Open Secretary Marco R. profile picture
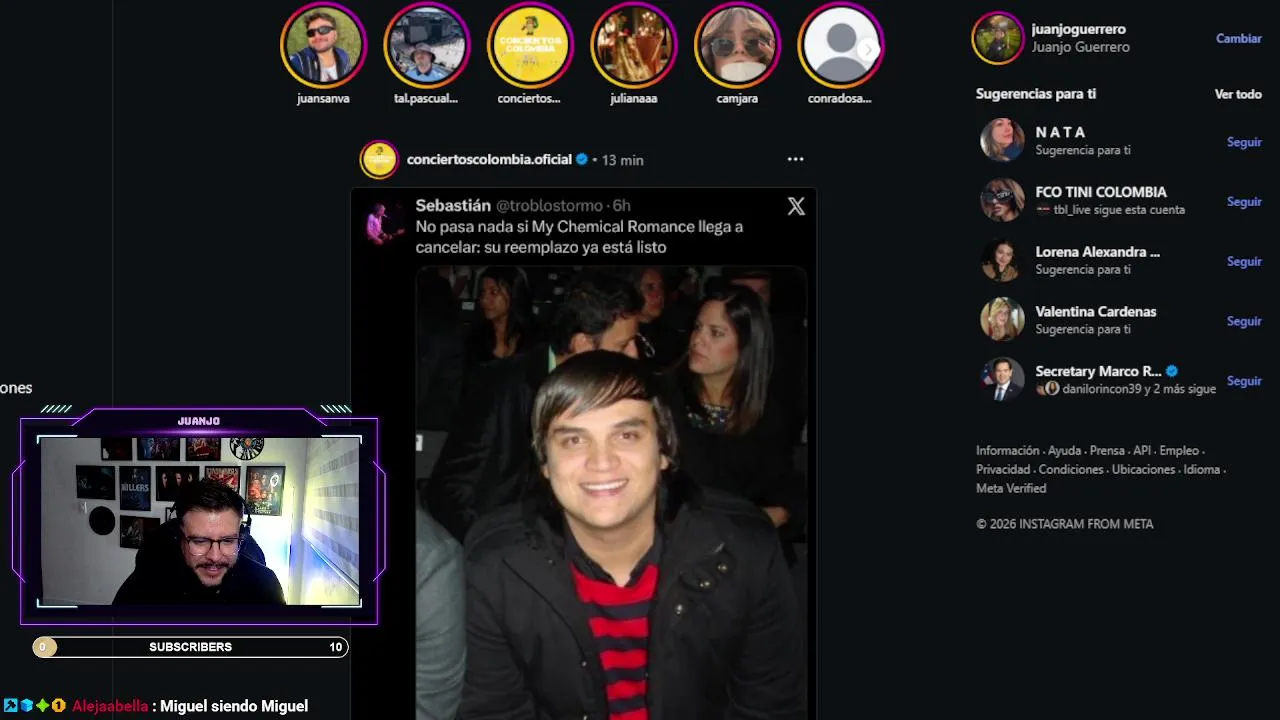The width and height of the screenshot is (1280, 720). (x=1002, y=380)
